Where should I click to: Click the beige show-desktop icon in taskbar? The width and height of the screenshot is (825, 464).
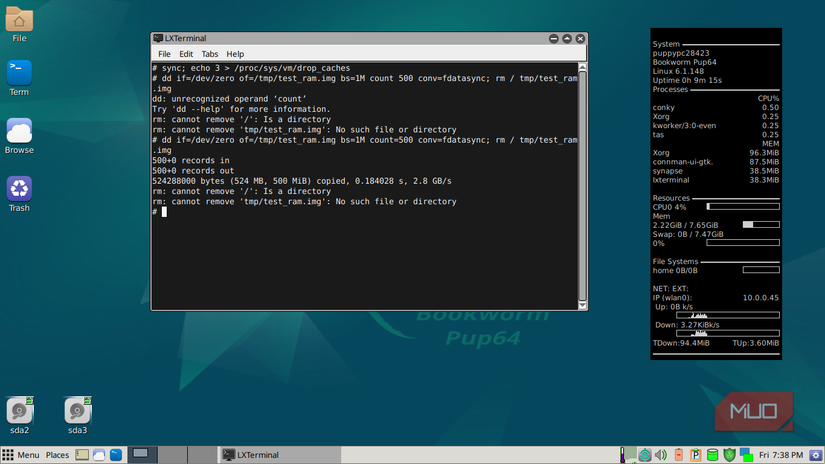pos(82,455)
